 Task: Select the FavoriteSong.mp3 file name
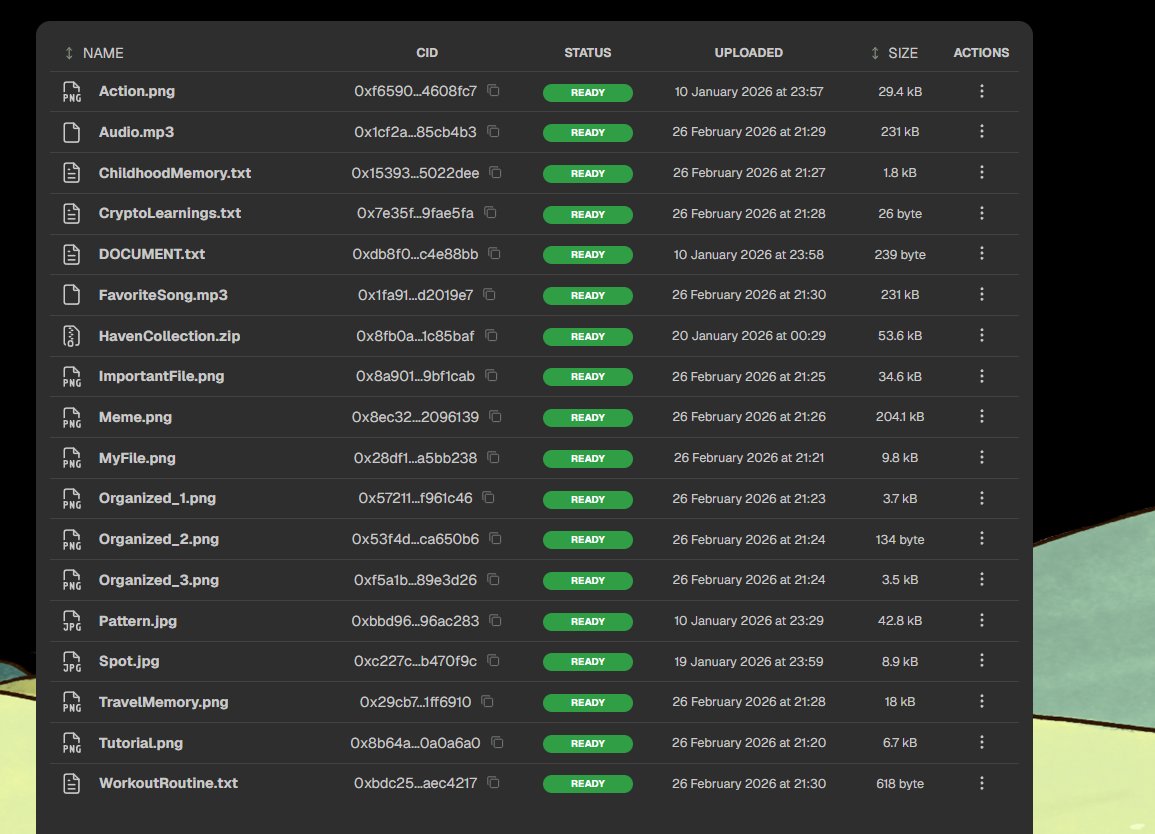pyautogui.click(x=163, y=295)
